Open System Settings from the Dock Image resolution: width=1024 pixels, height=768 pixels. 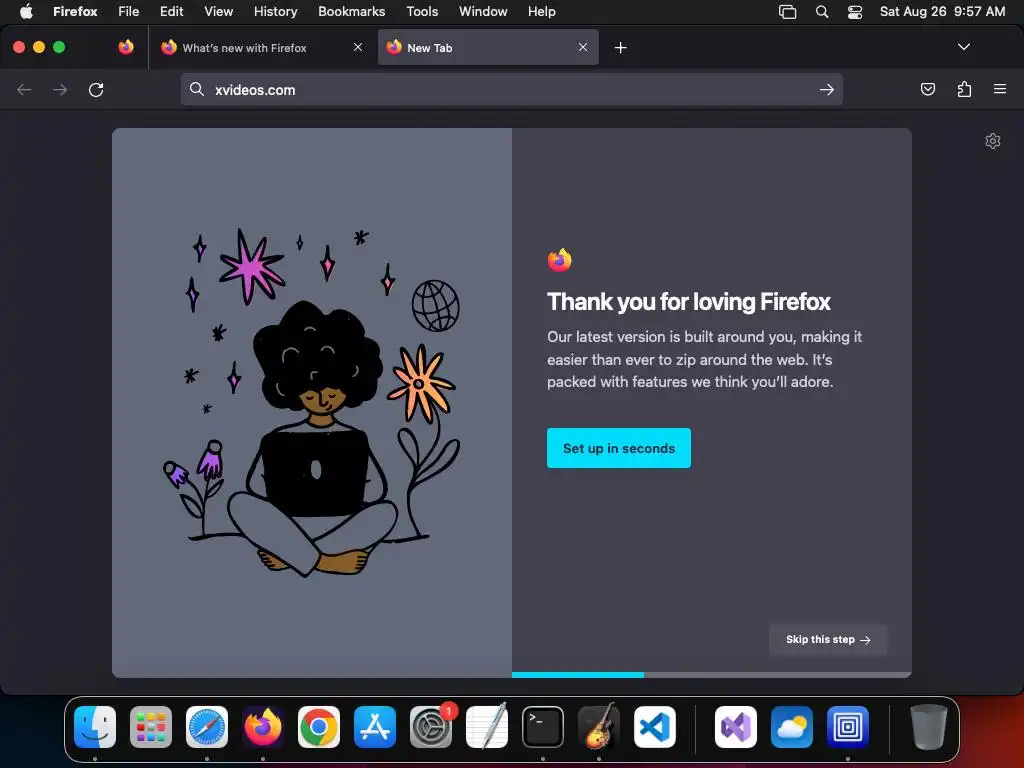coord(431,726)
